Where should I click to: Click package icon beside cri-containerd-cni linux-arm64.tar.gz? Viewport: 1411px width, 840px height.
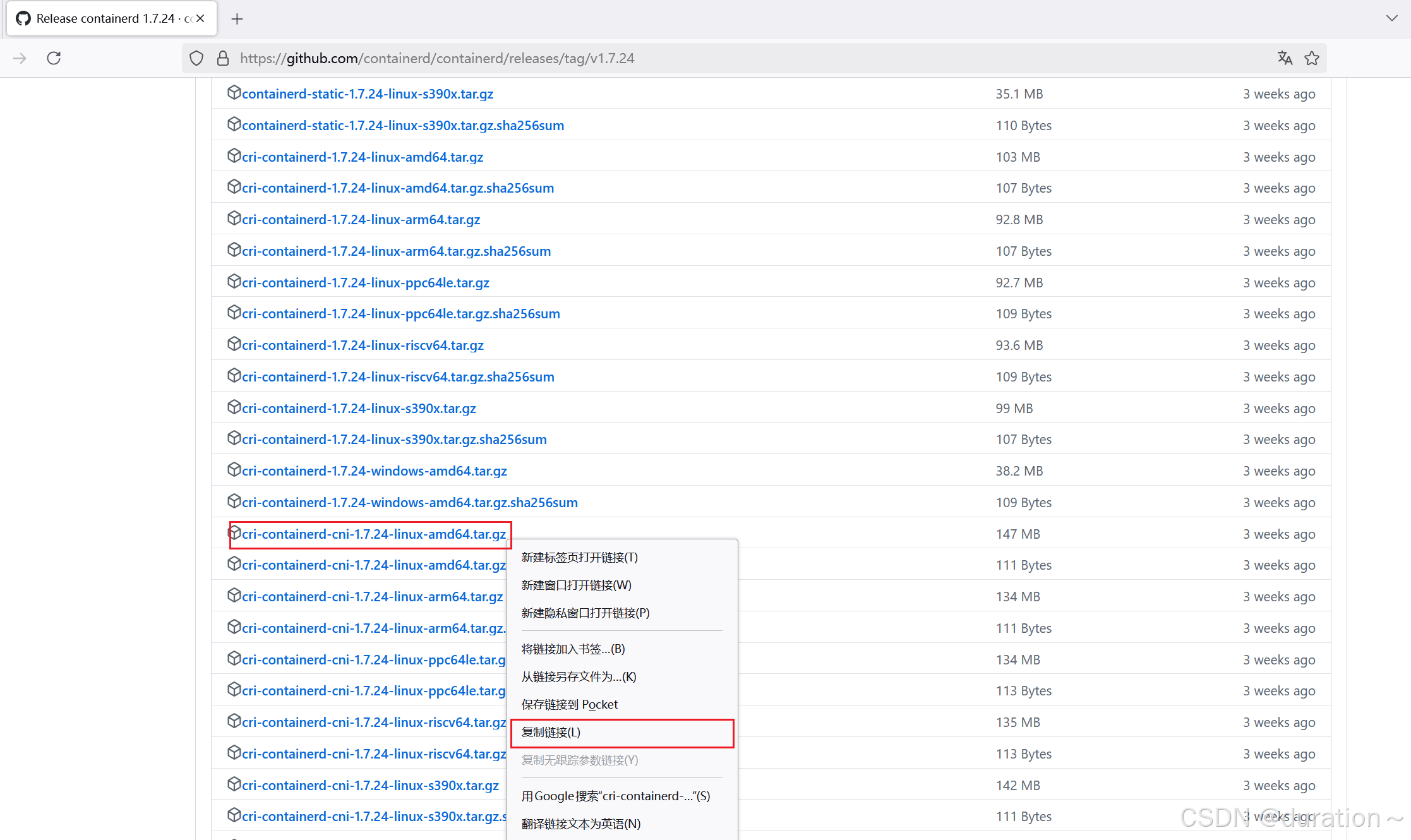234,595
